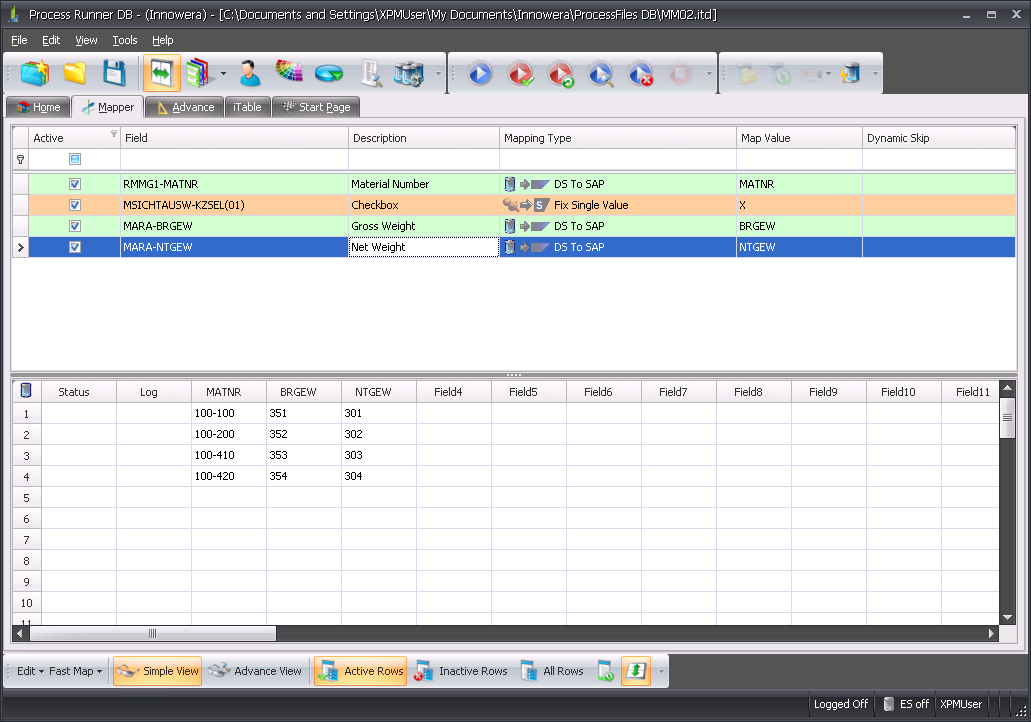Uncheck Active box for MARA-NTGEW row
The image size is (1031, 722).
(x=75, y=247)
